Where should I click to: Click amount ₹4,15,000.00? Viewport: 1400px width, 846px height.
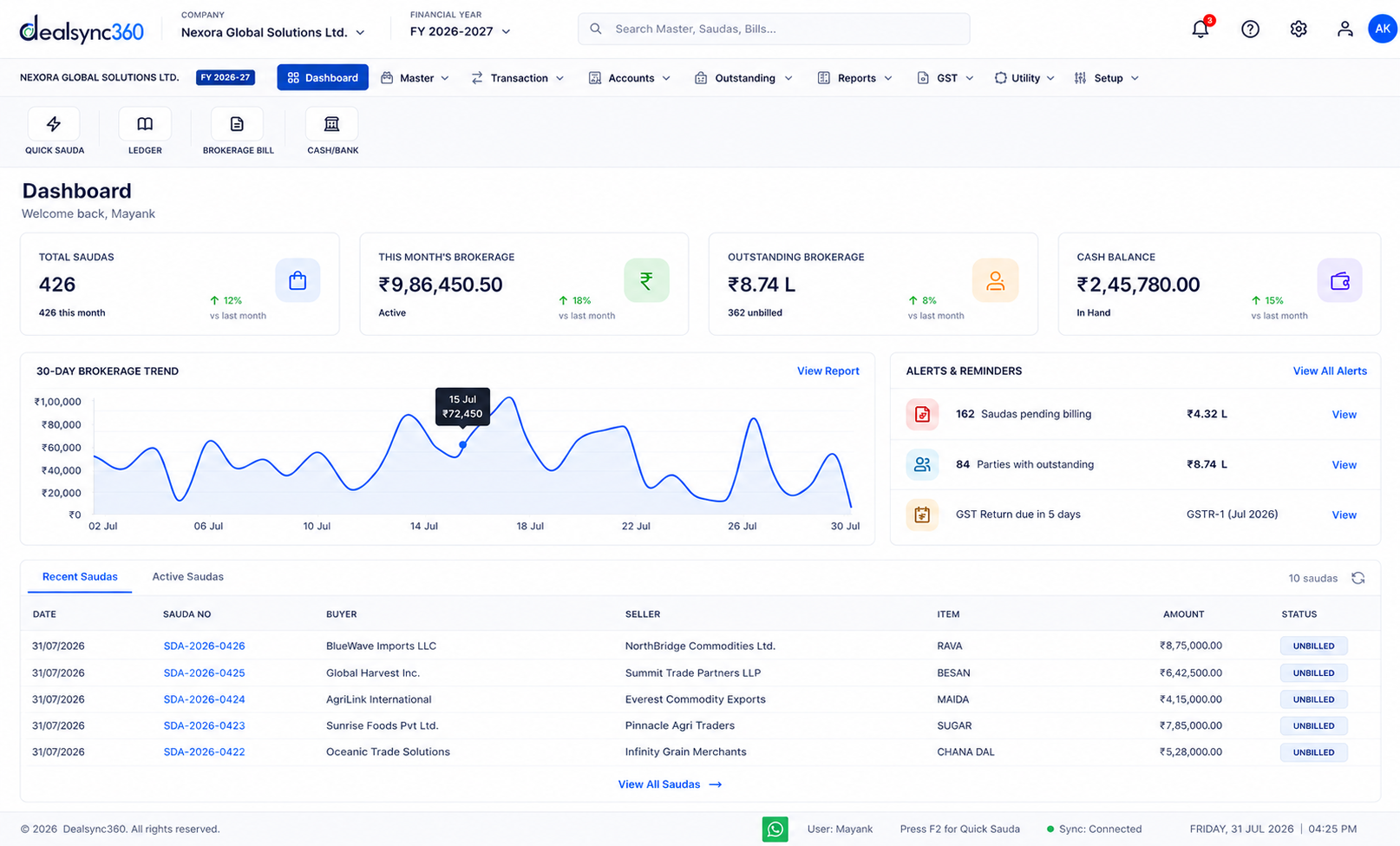point(1191,699)
